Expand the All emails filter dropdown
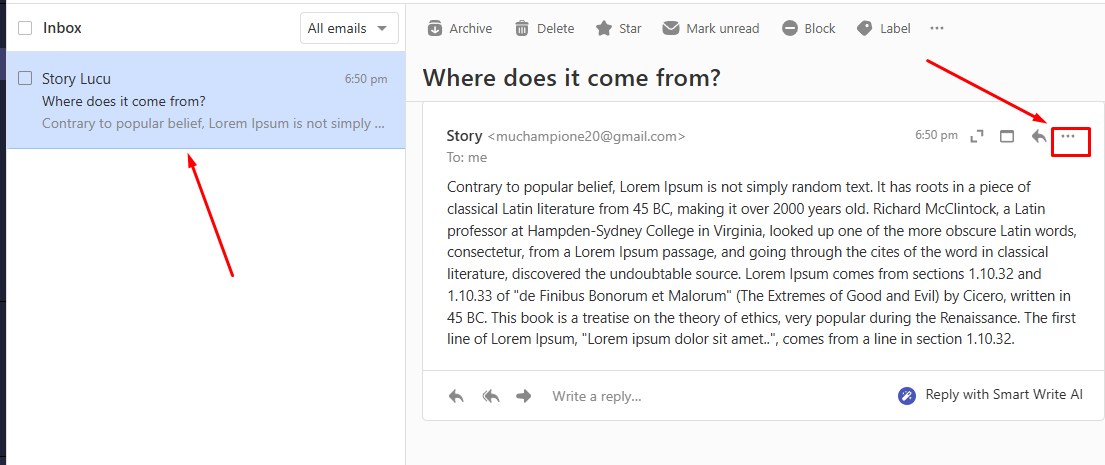1105x465 pixels. coord(348,28)
